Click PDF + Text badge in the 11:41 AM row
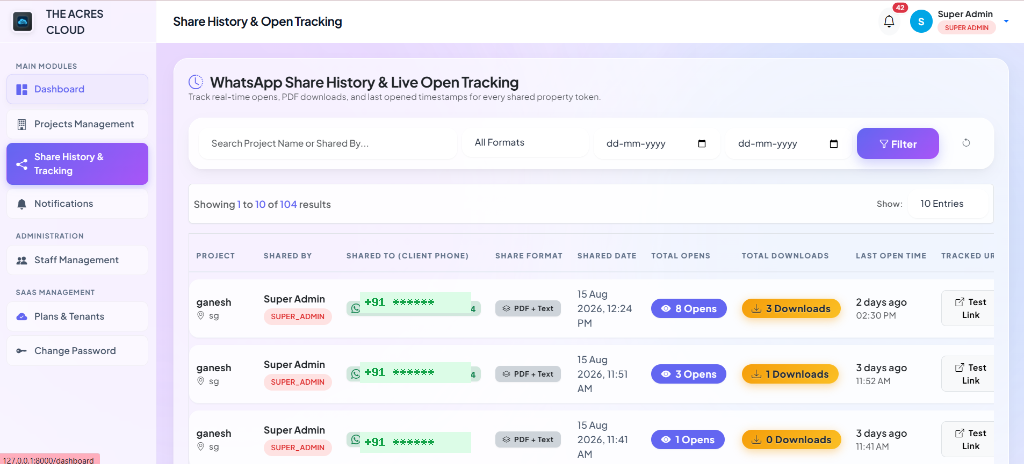Viewport: 1024px width, 464px height. coord(528,439)
